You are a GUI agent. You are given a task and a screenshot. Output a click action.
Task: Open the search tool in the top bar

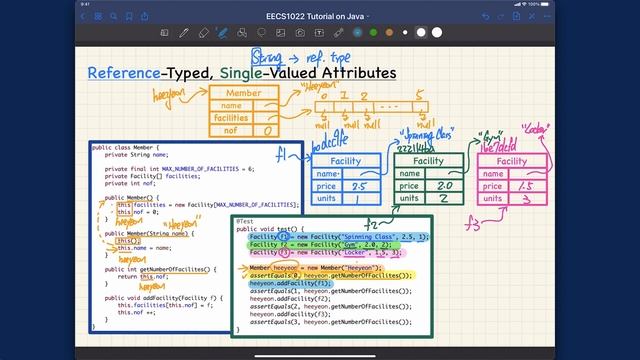114,16
